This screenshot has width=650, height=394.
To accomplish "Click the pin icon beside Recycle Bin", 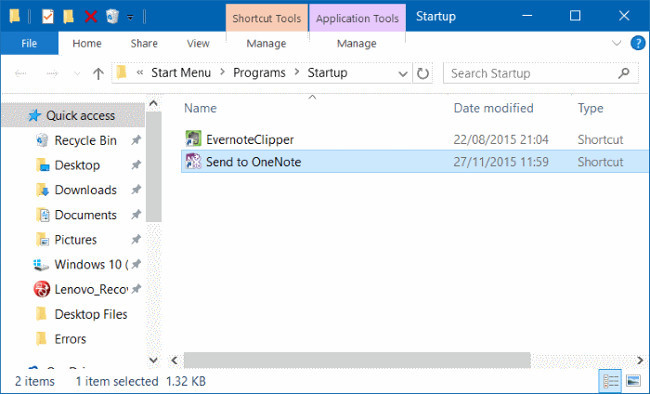I will pos(136,140).
